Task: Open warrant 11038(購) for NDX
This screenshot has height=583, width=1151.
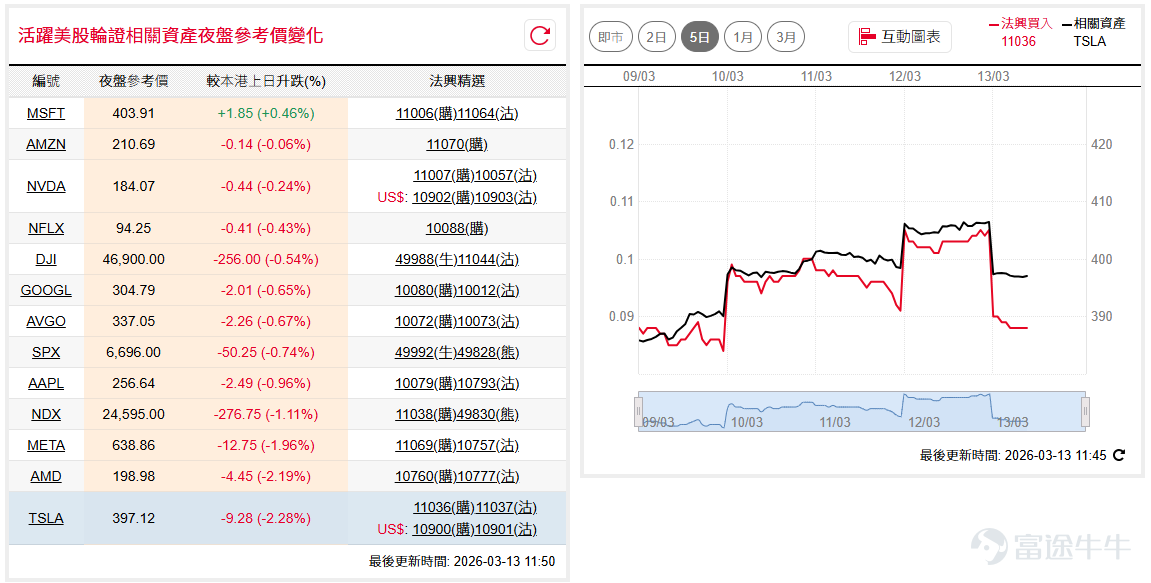Action: pyautogui.click(x=426, y=414)
